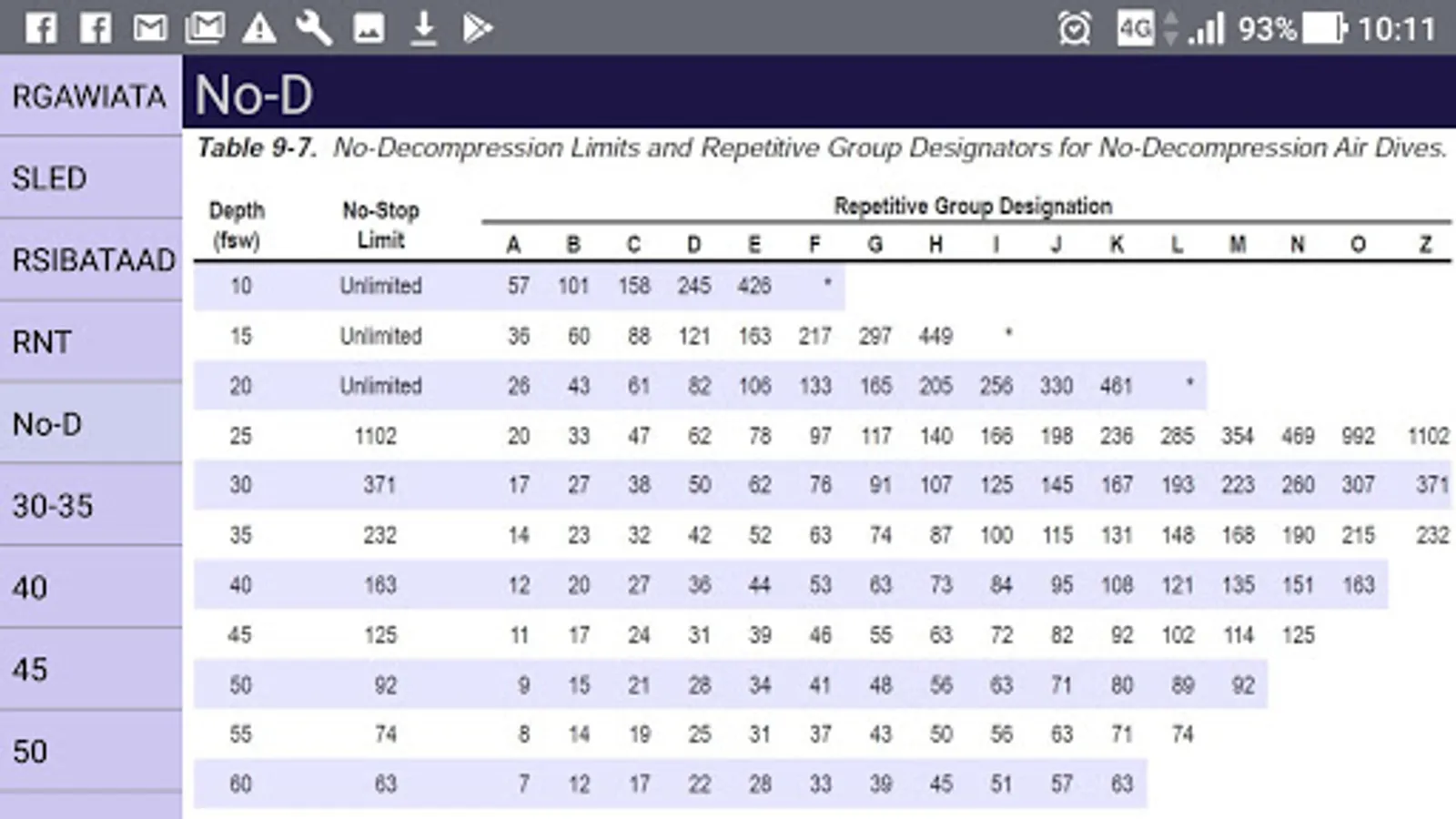
Task: Tap the alarm clock status icon
Action: 1075,28
